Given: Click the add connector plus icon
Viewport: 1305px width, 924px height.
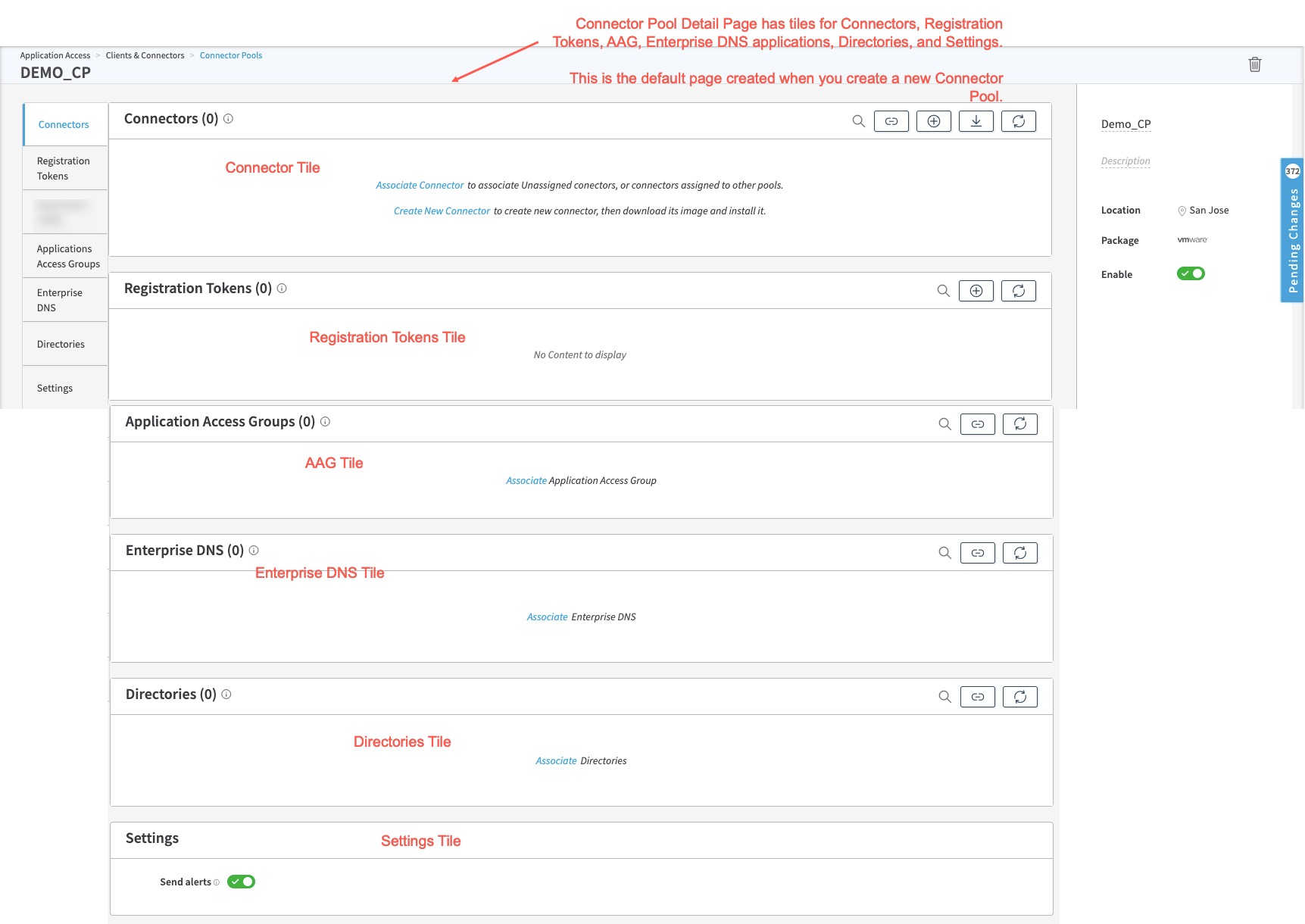Looking at the screenshot, I should coord(934,121).
